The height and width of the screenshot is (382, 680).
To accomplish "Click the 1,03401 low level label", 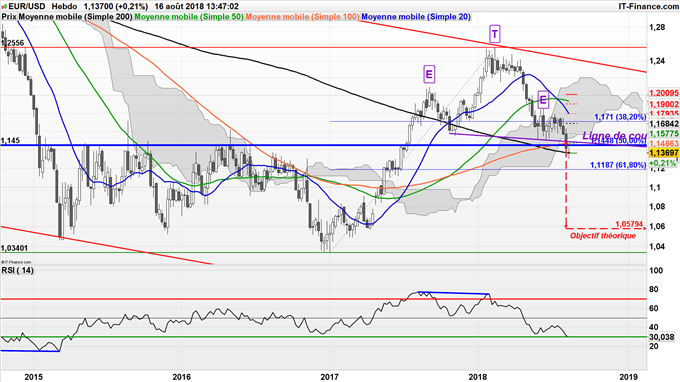I will (x=15, y=248).
